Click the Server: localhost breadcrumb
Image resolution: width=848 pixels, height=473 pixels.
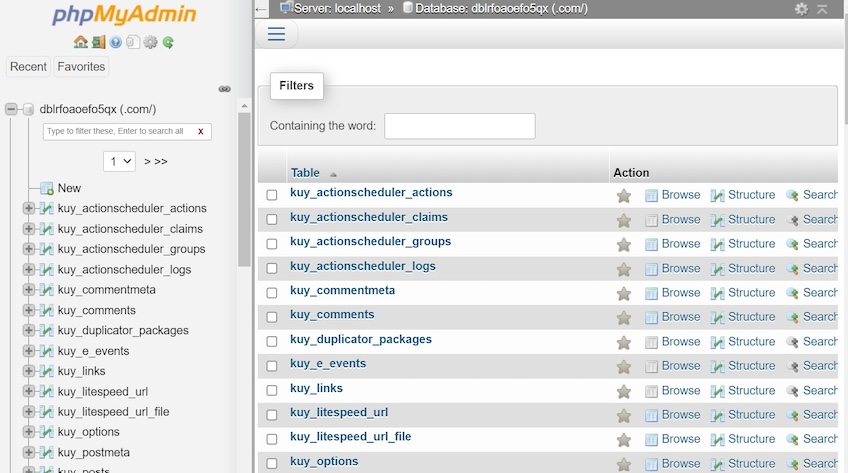337,9
